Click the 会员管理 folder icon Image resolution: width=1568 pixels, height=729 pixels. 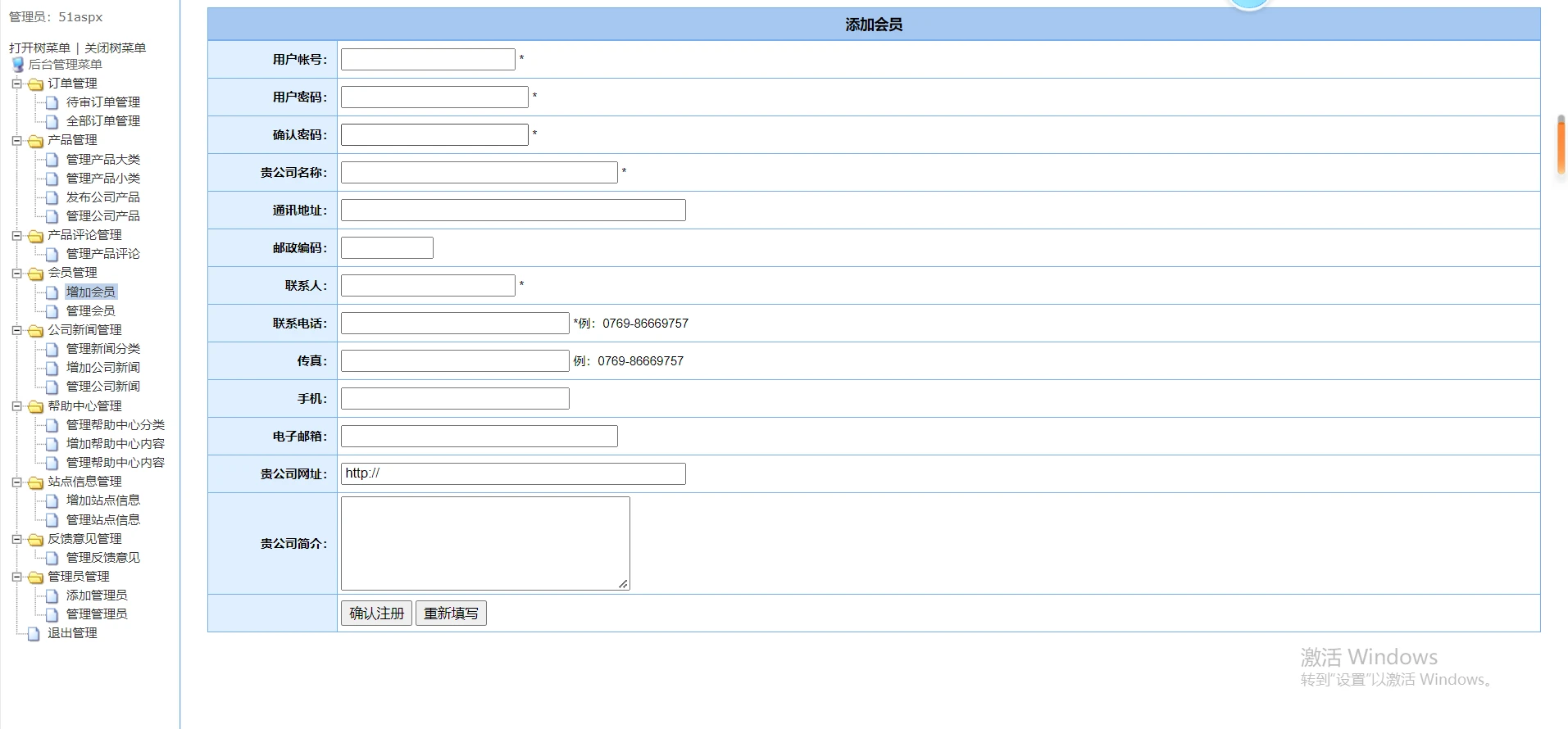point(35,274)
